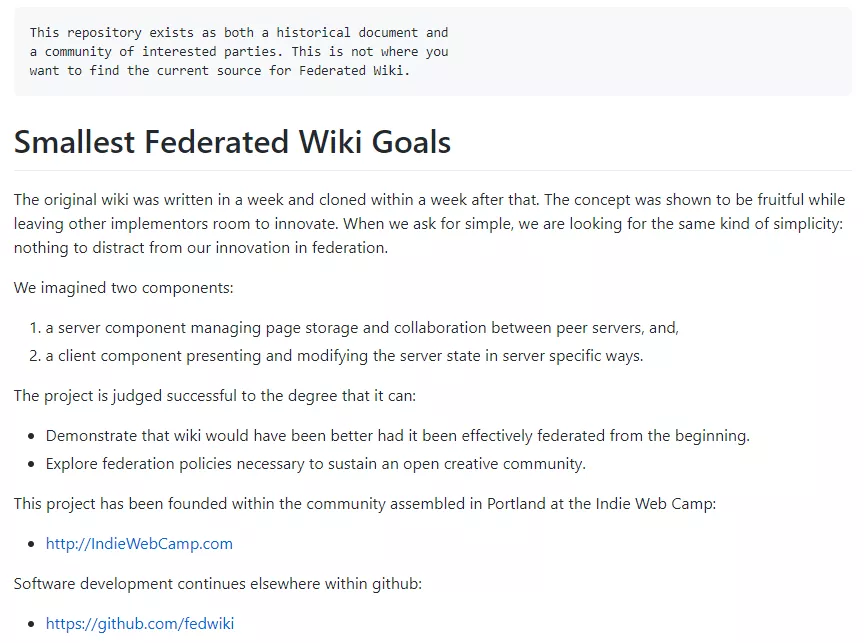This screenshot has width=864, height=643.
Task: Click the 'Software development continues elsewhere' sentence
Action: [218, 584]
